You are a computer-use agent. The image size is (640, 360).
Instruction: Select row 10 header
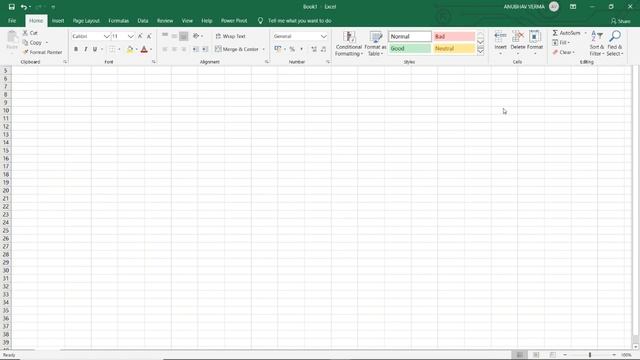[x=6, y=111]
